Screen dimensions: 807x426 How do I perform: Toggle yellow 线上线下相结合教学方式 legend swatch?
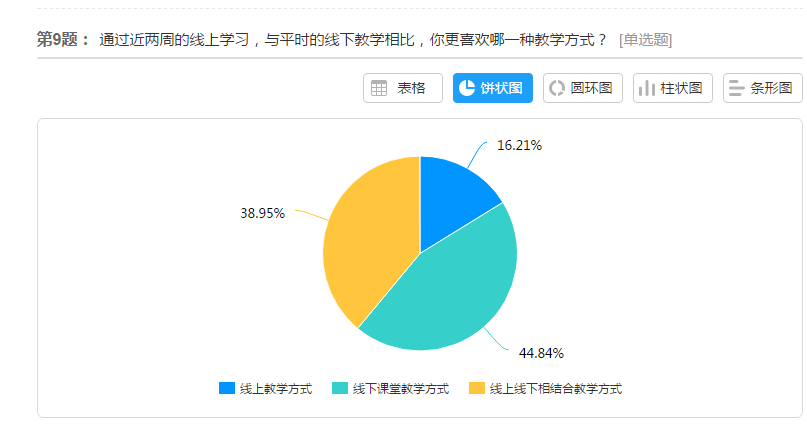coord(477,388)
